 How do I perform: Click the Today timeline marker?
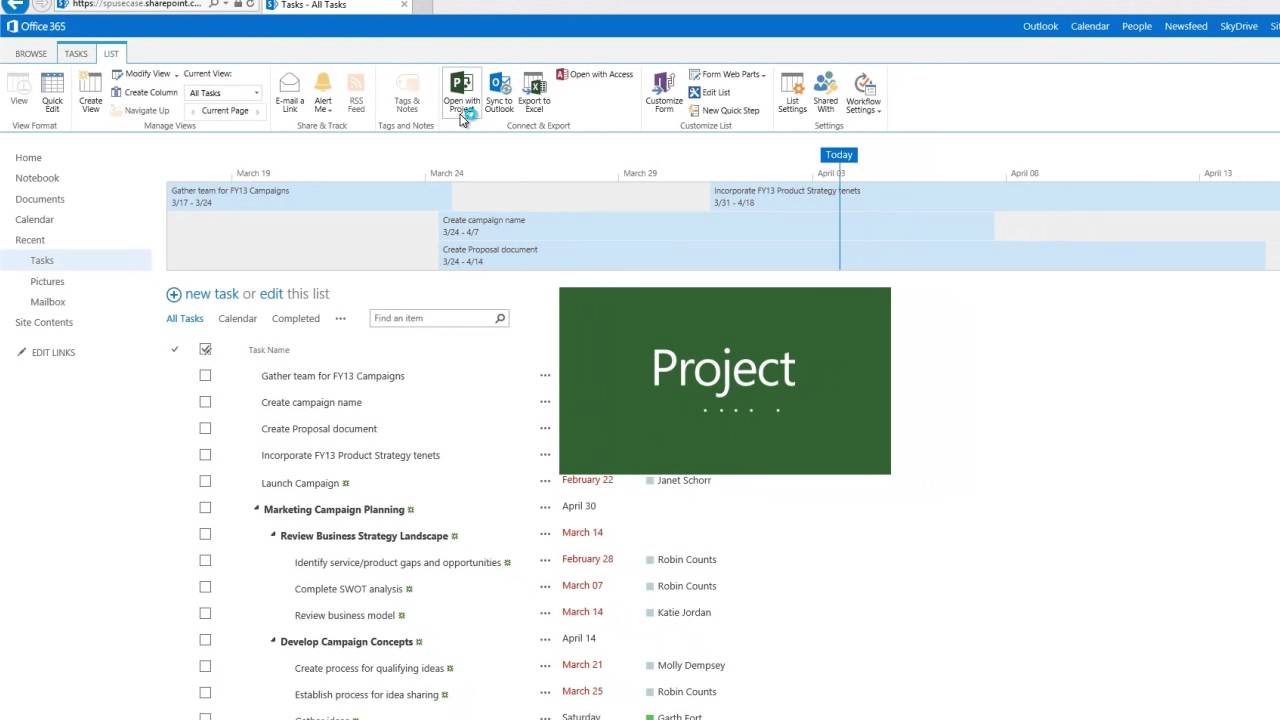839,154
